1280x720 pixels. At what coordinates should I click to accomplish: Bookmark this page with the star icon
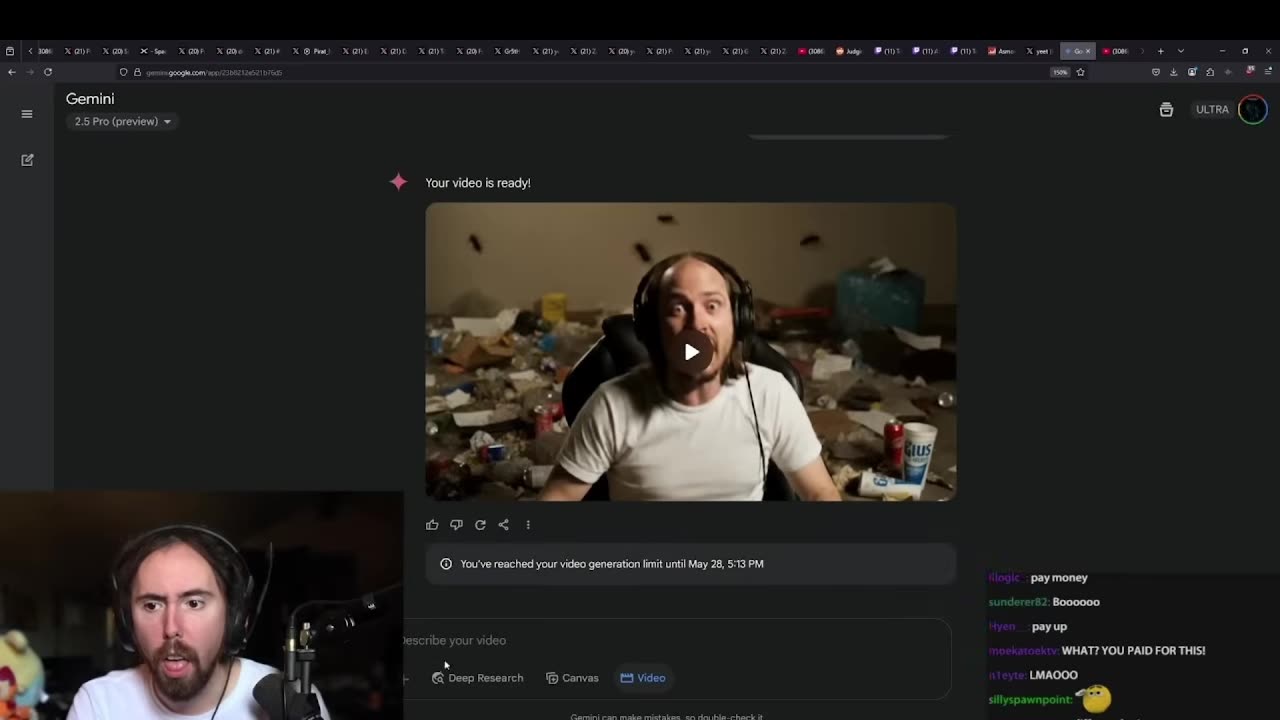coord(1080,72)
